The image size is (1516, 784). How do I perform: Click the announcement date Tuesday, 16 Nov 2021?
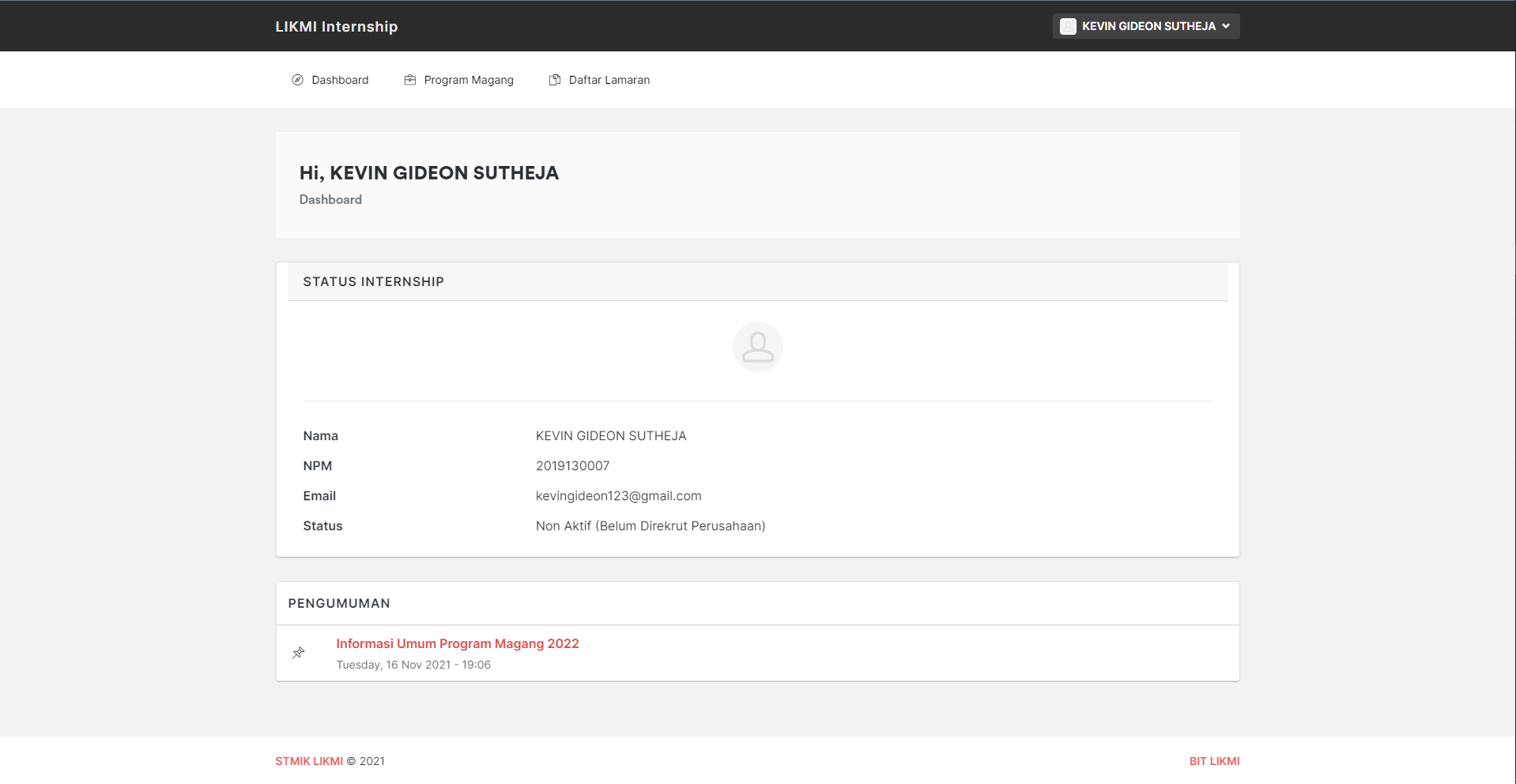tap(413, 665)
